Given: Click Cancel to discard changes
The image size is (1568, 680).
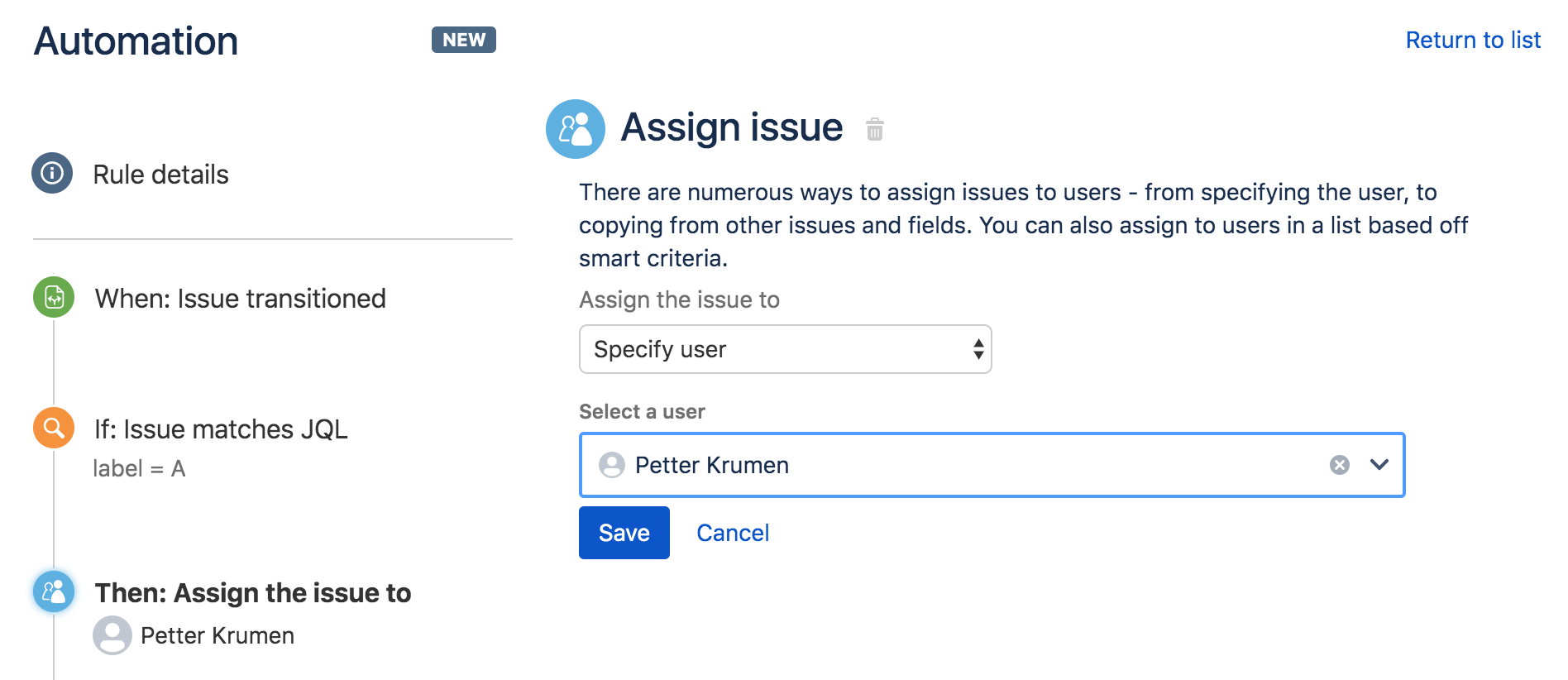Looking at the screenshot, I should point(733,532).
